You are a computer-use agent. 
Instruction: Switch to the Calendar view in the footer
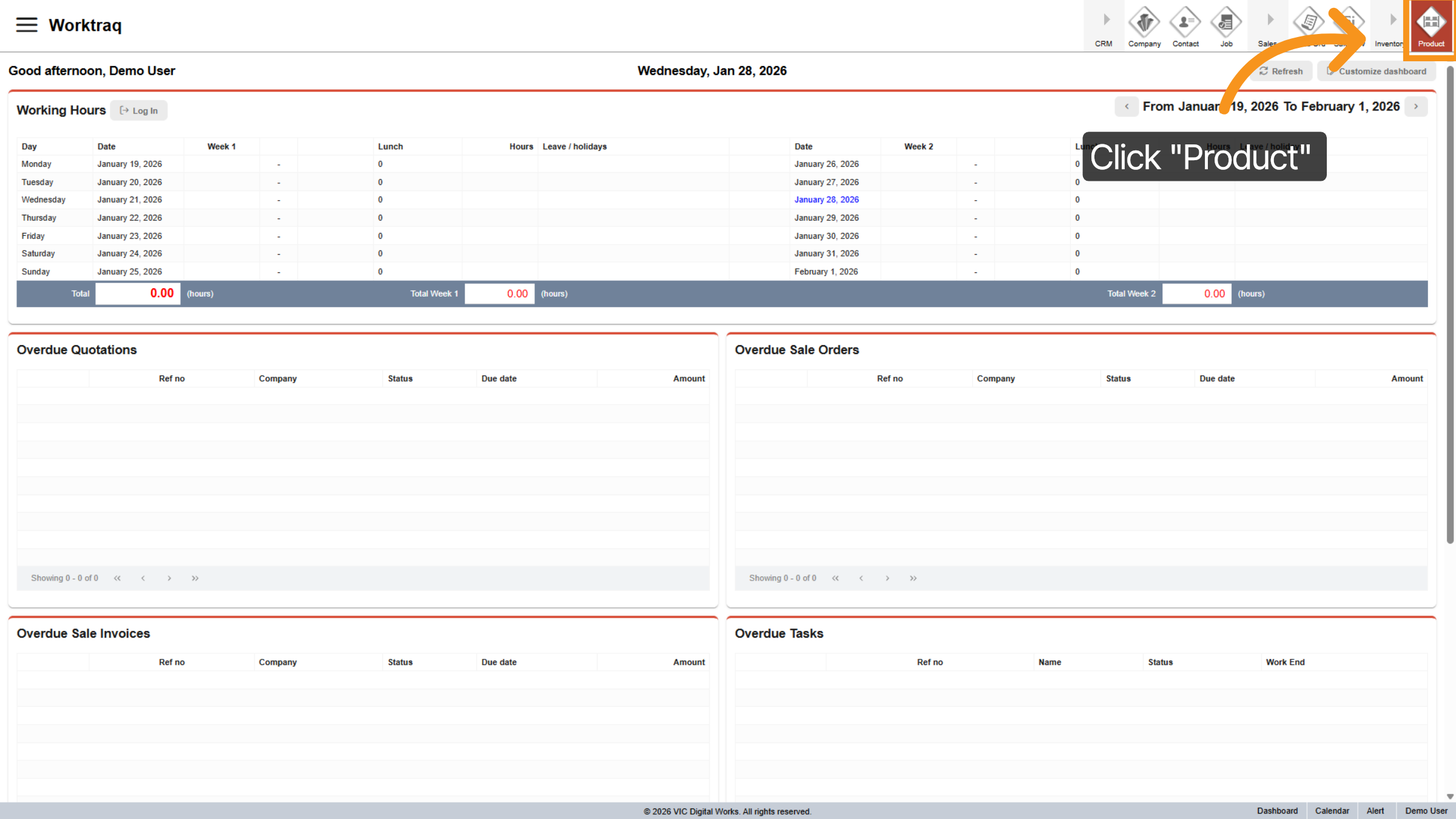click(x=1332, y=811)
